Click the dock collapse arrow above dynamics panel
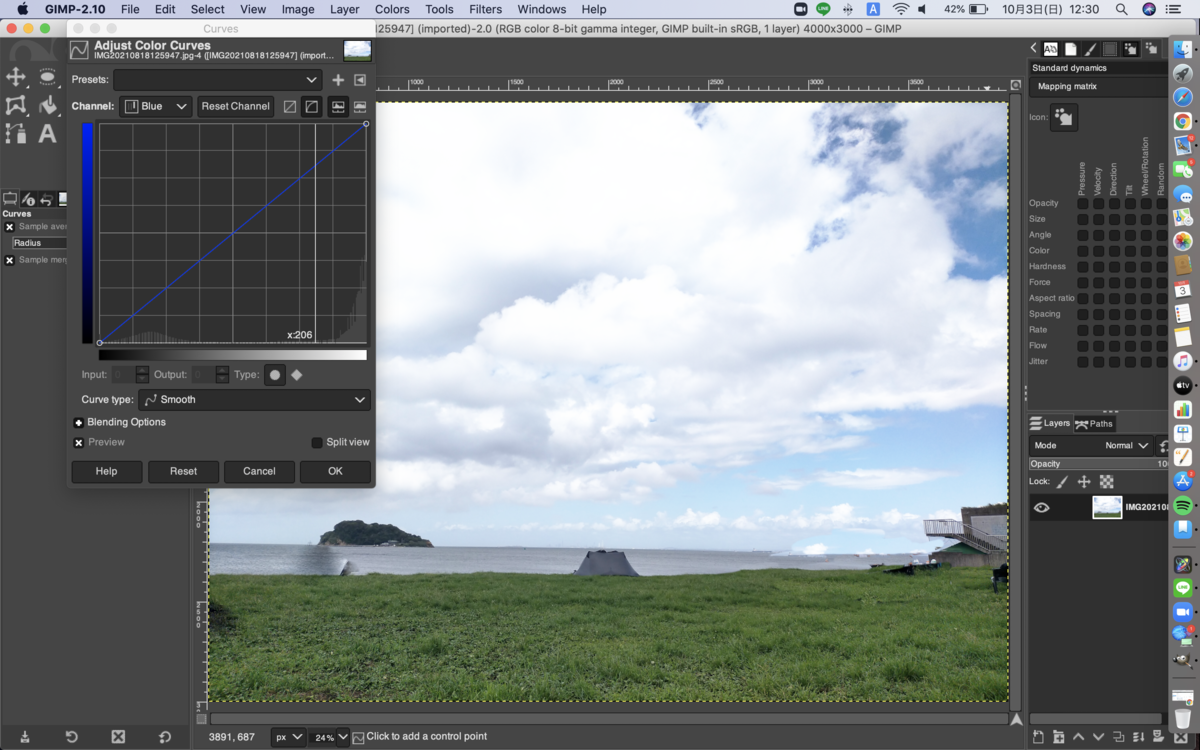This screenshot has height=750, width=1200. click(1034, 48)
